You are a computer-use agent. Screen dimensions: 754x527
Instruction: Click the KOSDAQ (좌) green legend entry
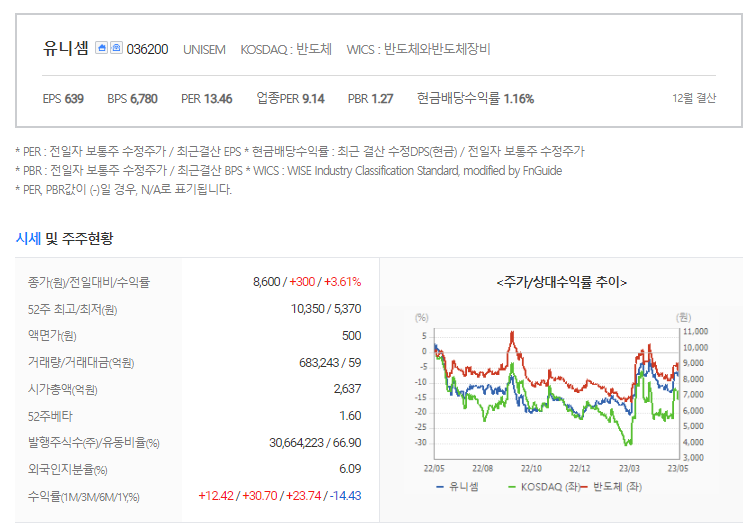(544, 487)
